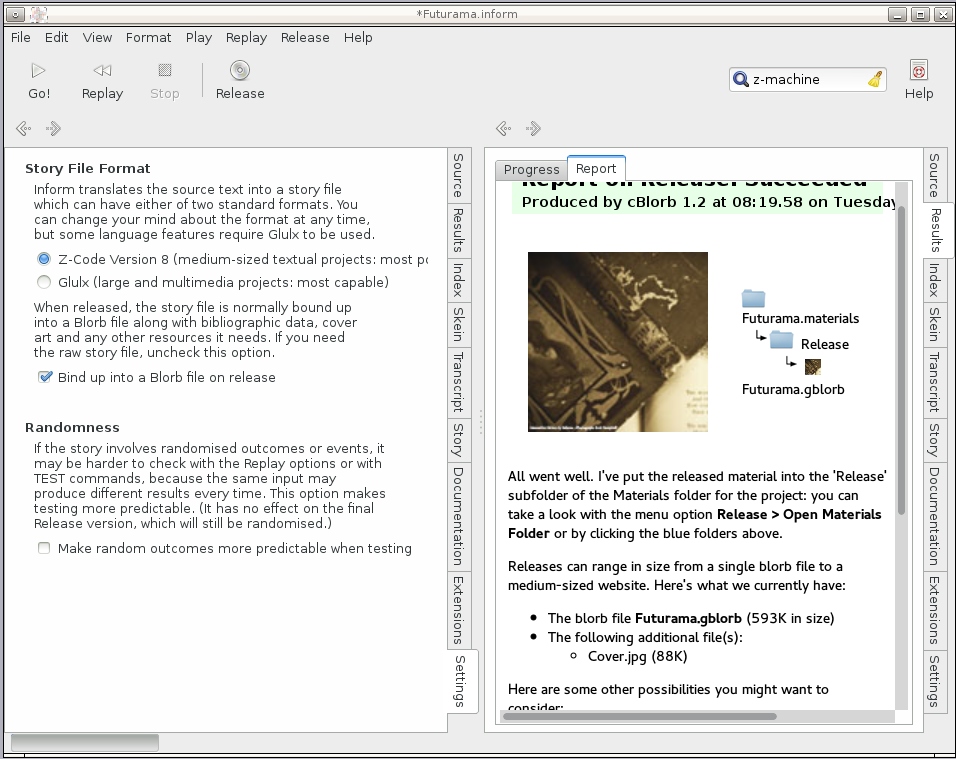Image resolution: width=956 pixels, height=759 pixels.
Task: Go forward in right panel history
Action: click(533, 128)
